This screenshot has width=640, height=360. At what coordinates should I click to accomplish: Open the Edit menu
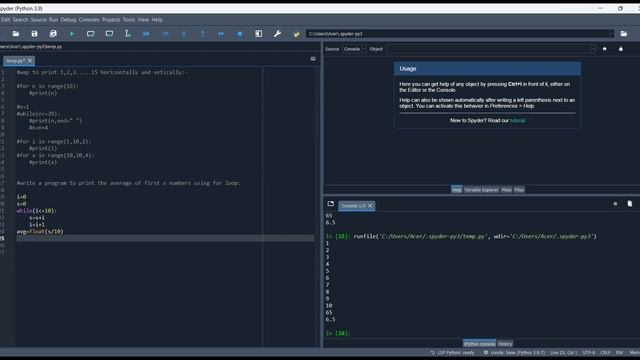(x=5, y=20)
